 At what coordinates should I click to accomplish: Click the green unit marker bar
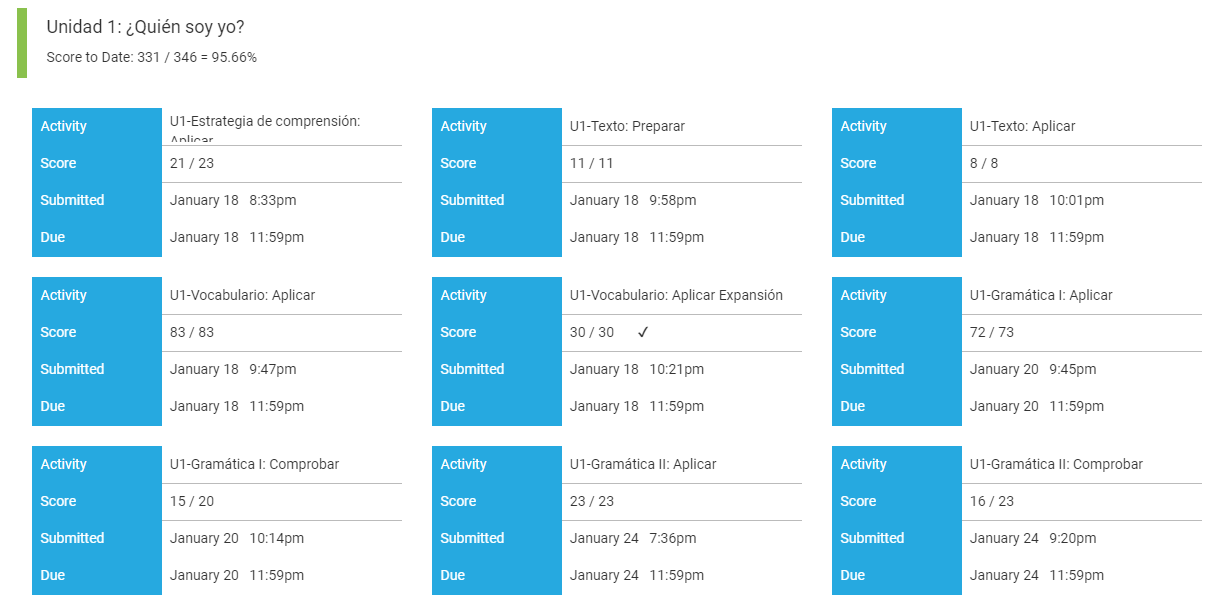point(22,42)
